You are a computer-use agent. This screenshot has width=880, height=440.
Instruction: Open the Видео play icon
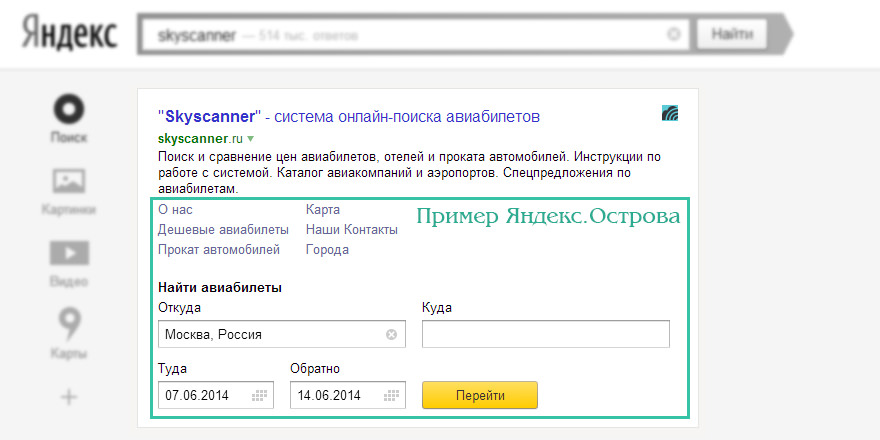pyautogui.click(x=69, y=253)
